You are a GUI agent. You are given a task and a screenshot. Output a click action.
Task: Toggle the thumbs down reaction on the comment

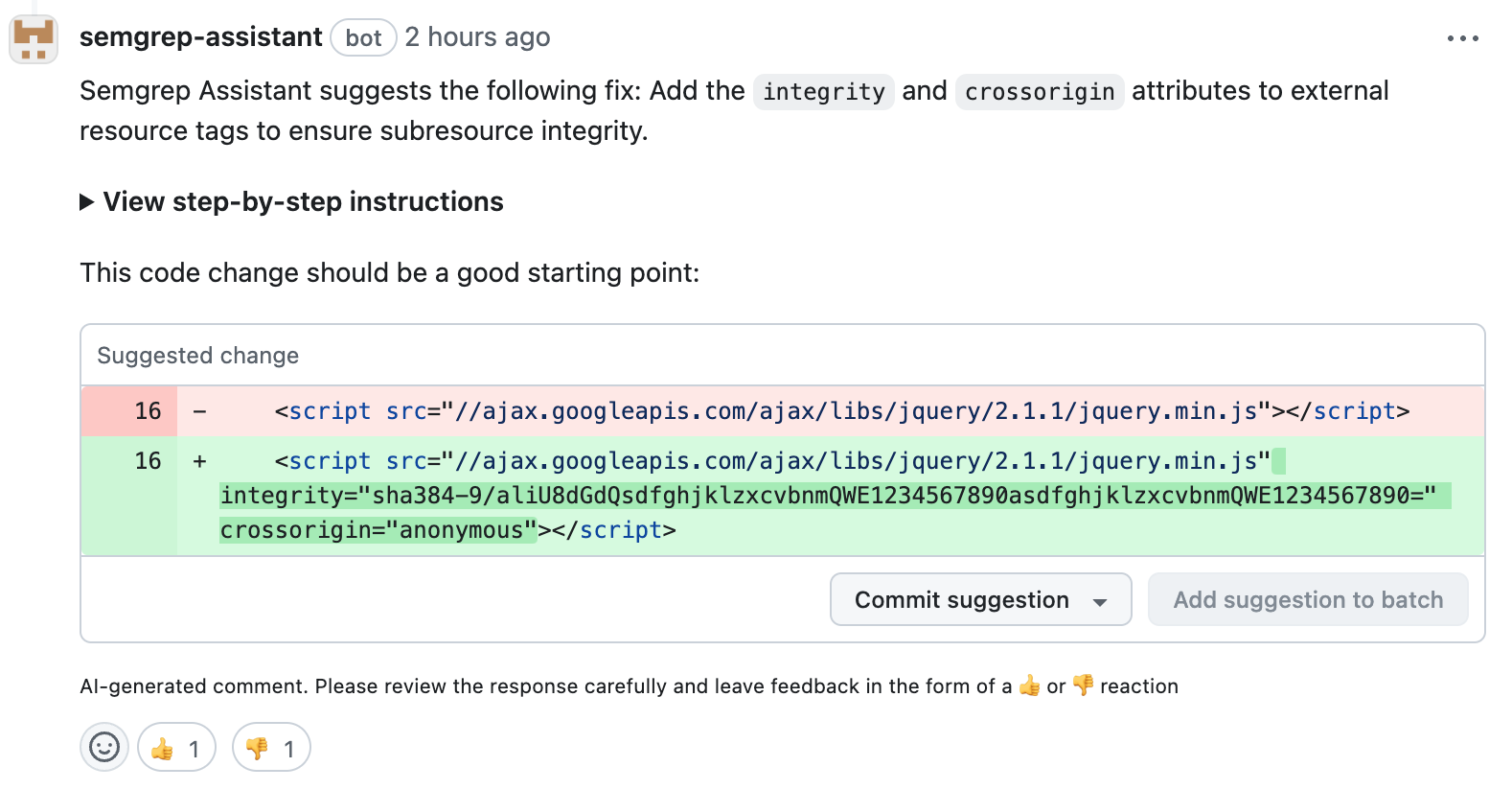pos(271,747)
